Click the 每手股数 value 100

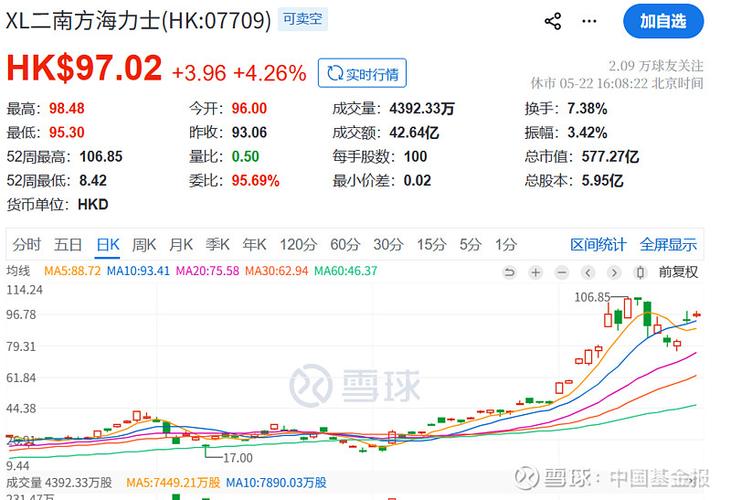pyautogui.click(x=415, y=157)
